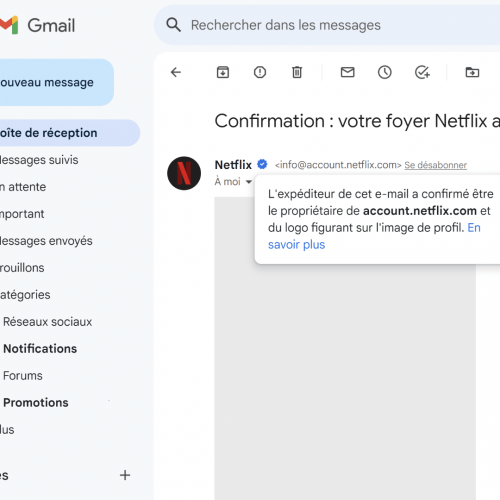Select Réseaux sociaux category
Viewport: 500px width, 500px height.
(47, 322)
